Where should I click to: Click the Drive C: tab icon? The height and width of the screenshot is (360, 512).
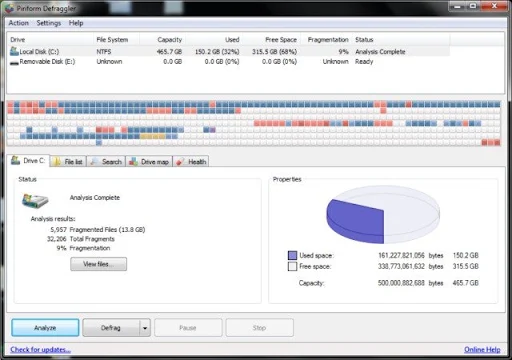[x=15, y=160]
